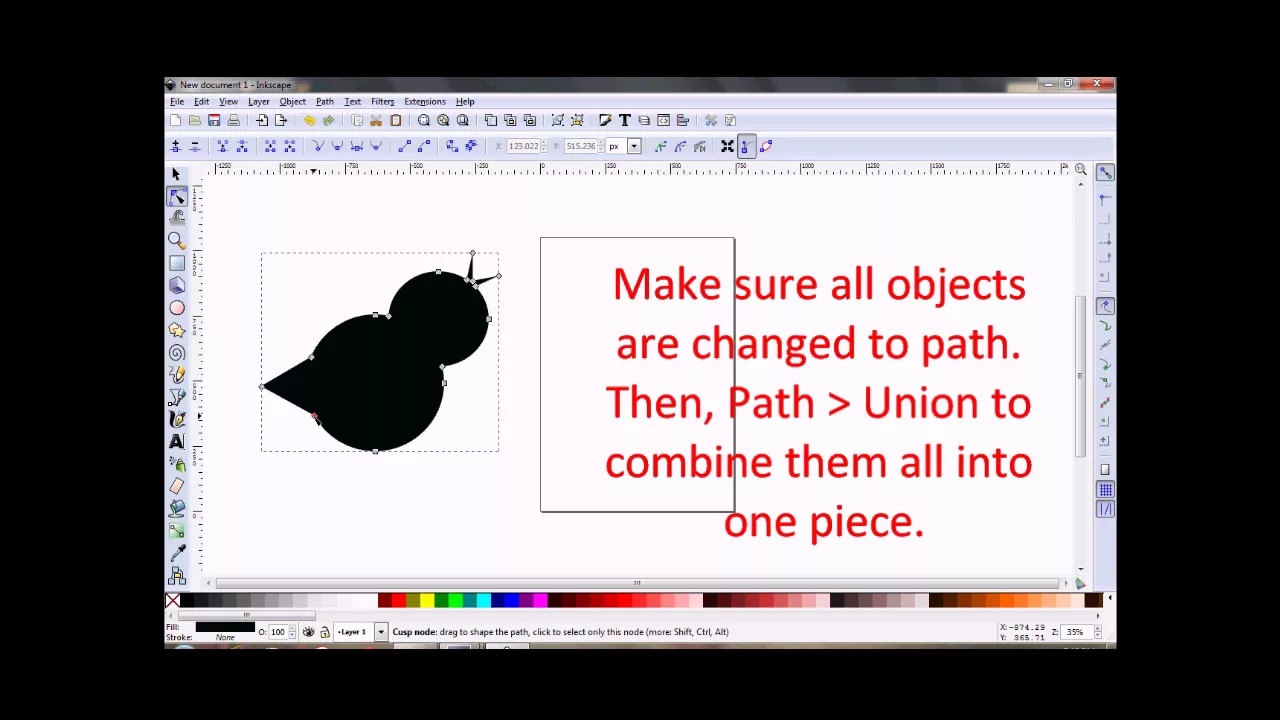Viewport: 1280px width, 720px height.
Task: Select the Spiral tool
Action: 177,352
